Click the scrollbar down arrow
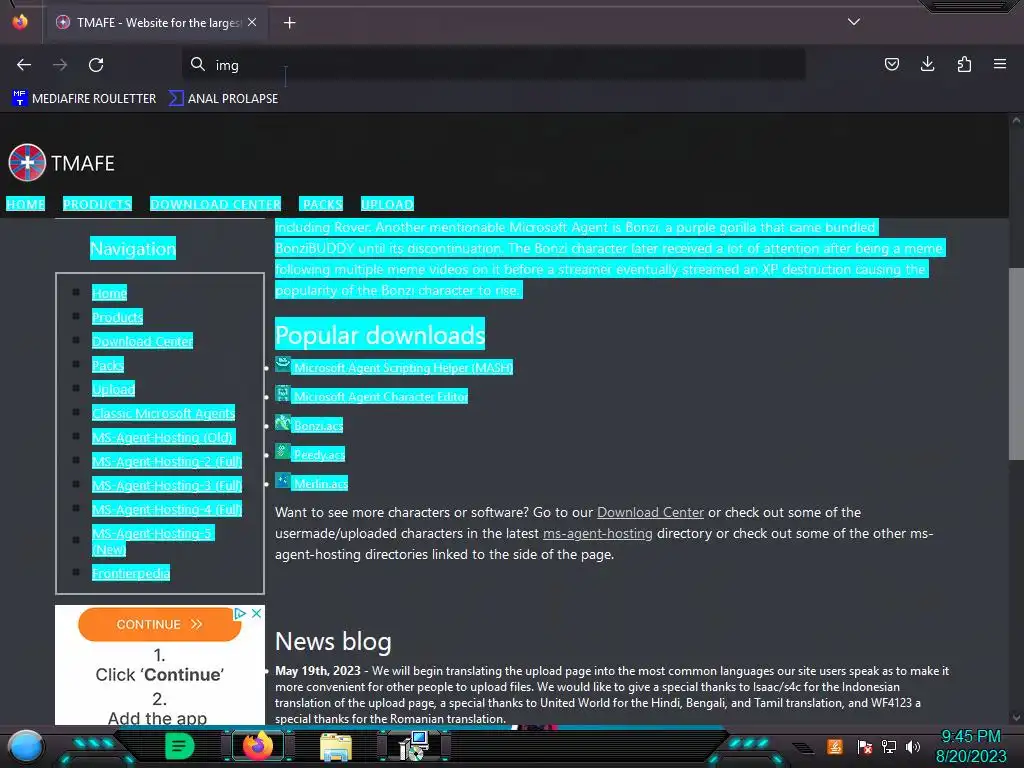1024x768 pixels. pos(1016,718)
